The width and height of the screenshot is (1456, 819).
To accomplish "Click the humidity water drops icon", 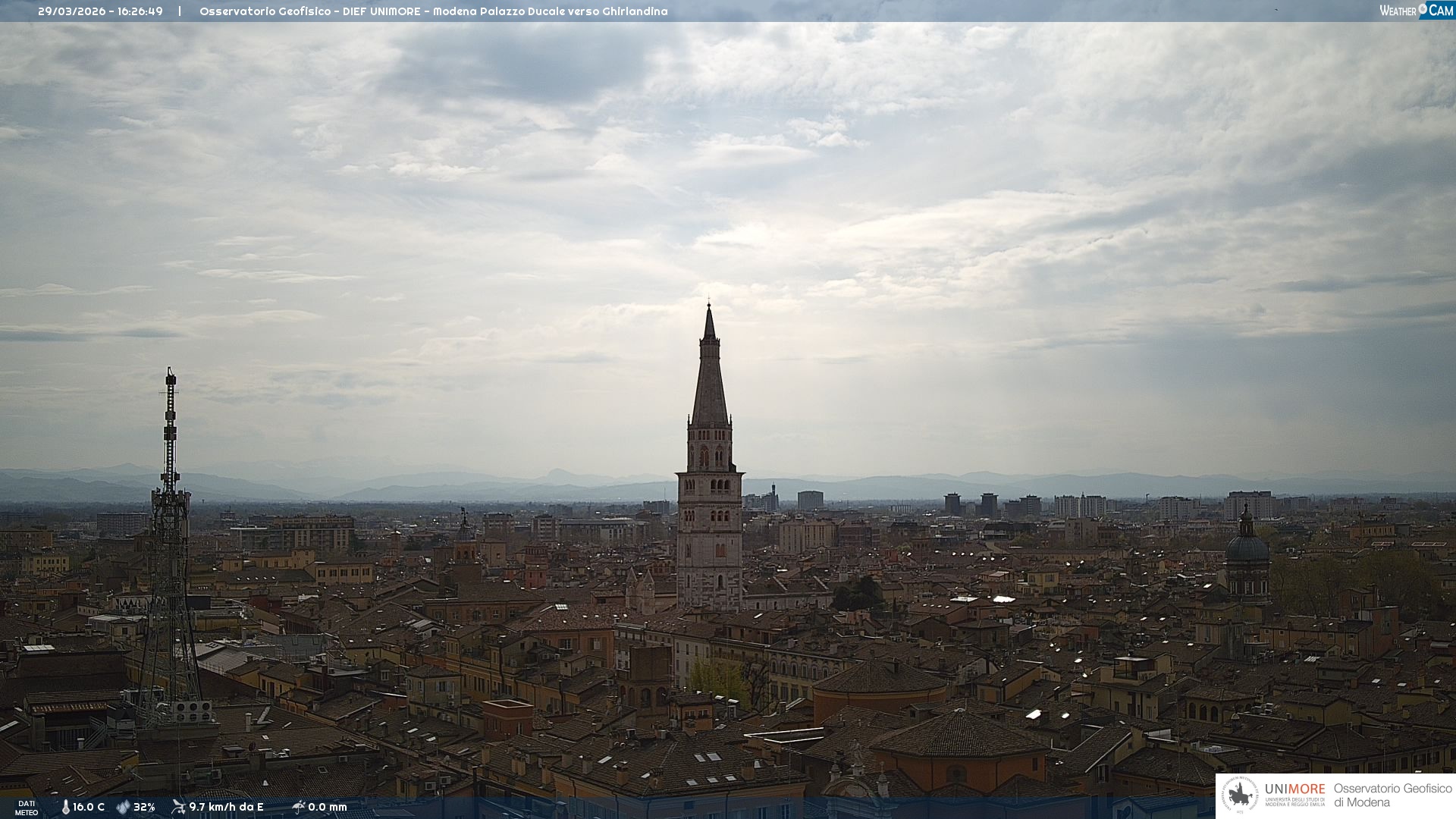I will click(x=123, y=807).
